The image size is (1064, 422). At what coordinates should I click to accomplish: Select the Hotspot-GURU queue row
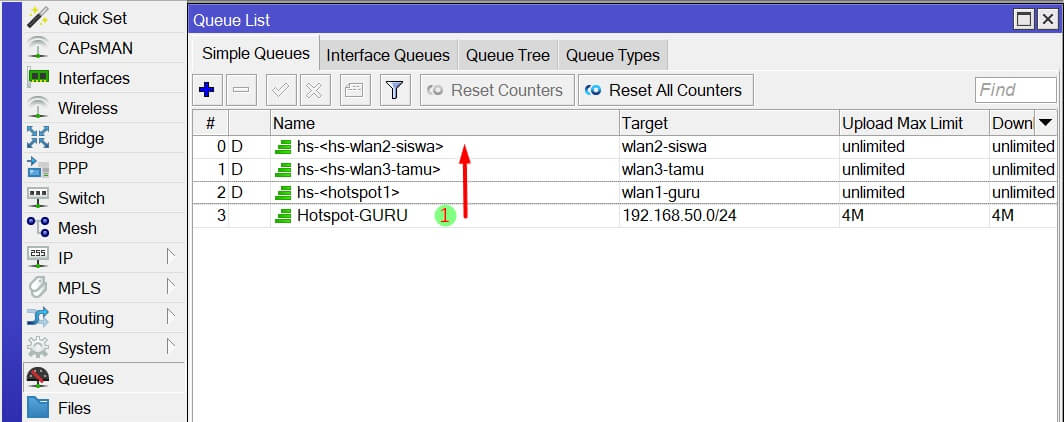click(x=352, y=215)
